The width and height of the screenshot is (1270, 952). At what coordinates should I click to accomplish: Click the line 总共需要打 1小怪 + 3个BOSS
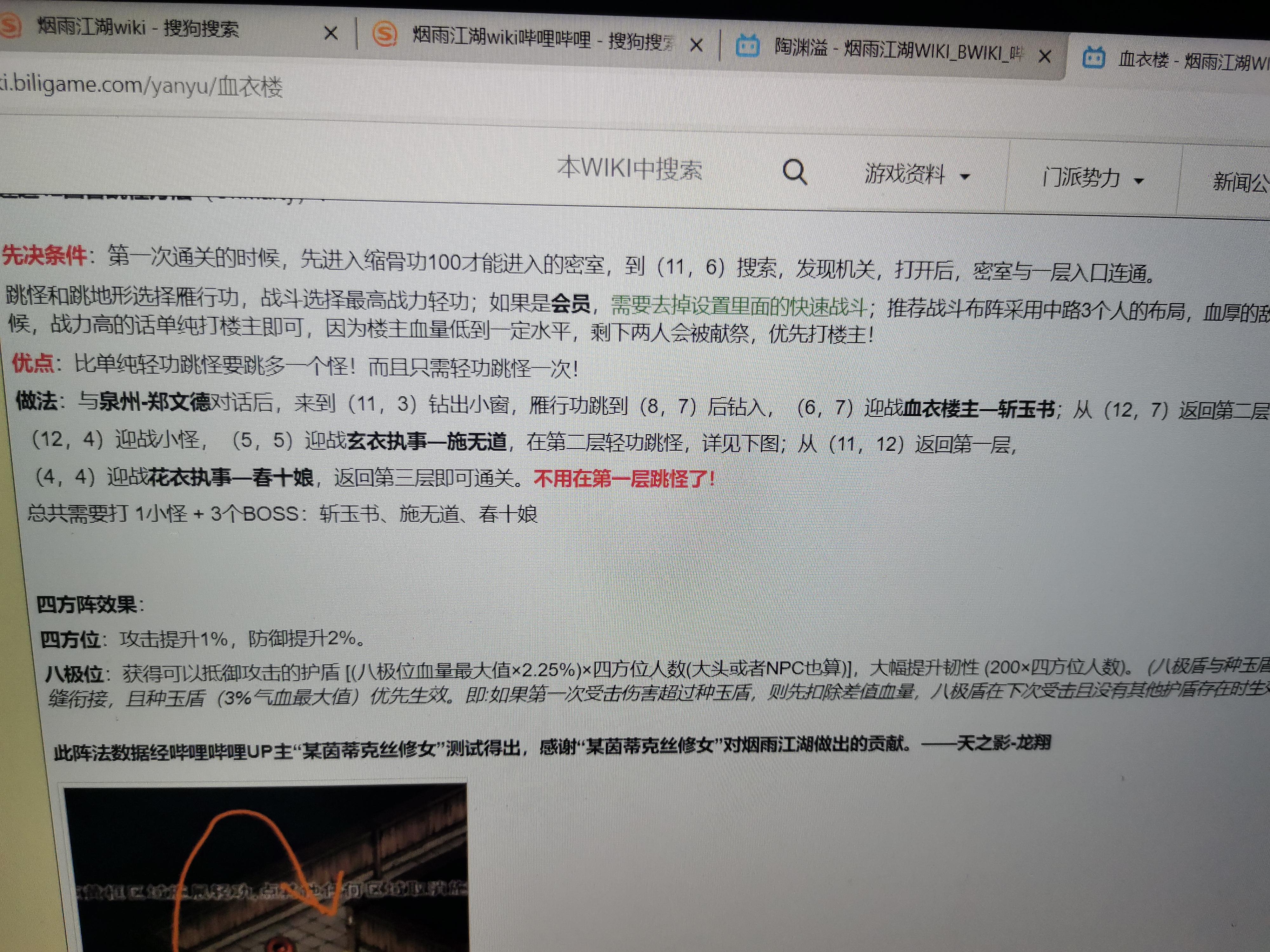tap(283, 513)
